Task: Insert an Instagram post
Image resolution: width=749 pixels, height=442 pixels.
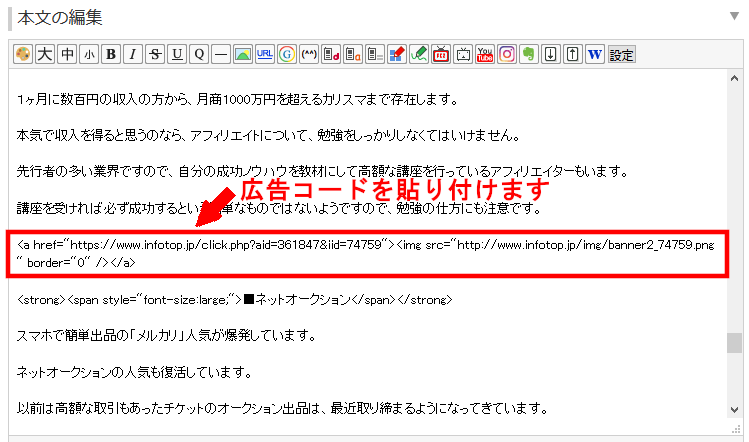Action: 506,54
